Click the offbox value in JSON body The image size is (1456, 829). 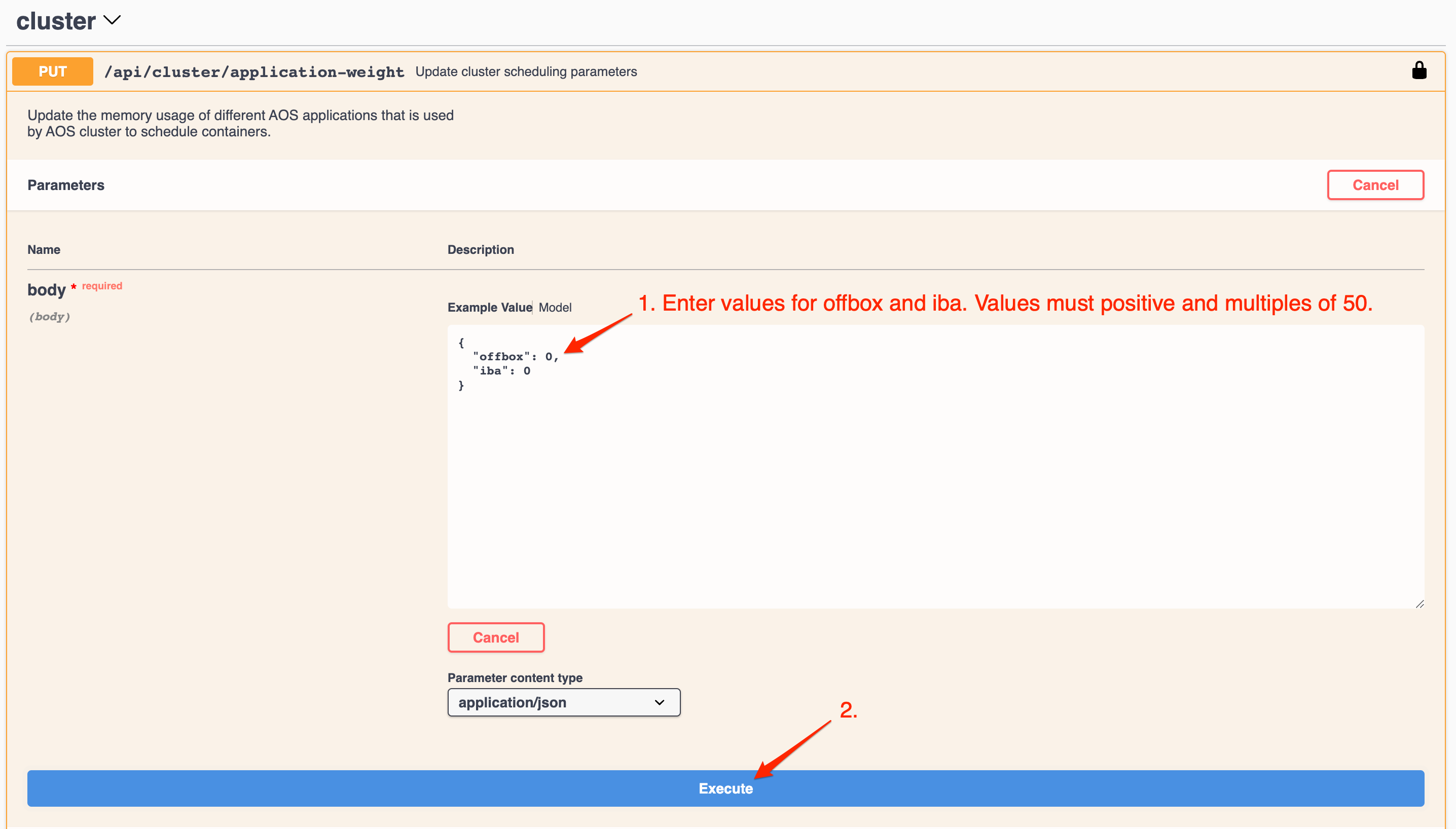[549, 356]
